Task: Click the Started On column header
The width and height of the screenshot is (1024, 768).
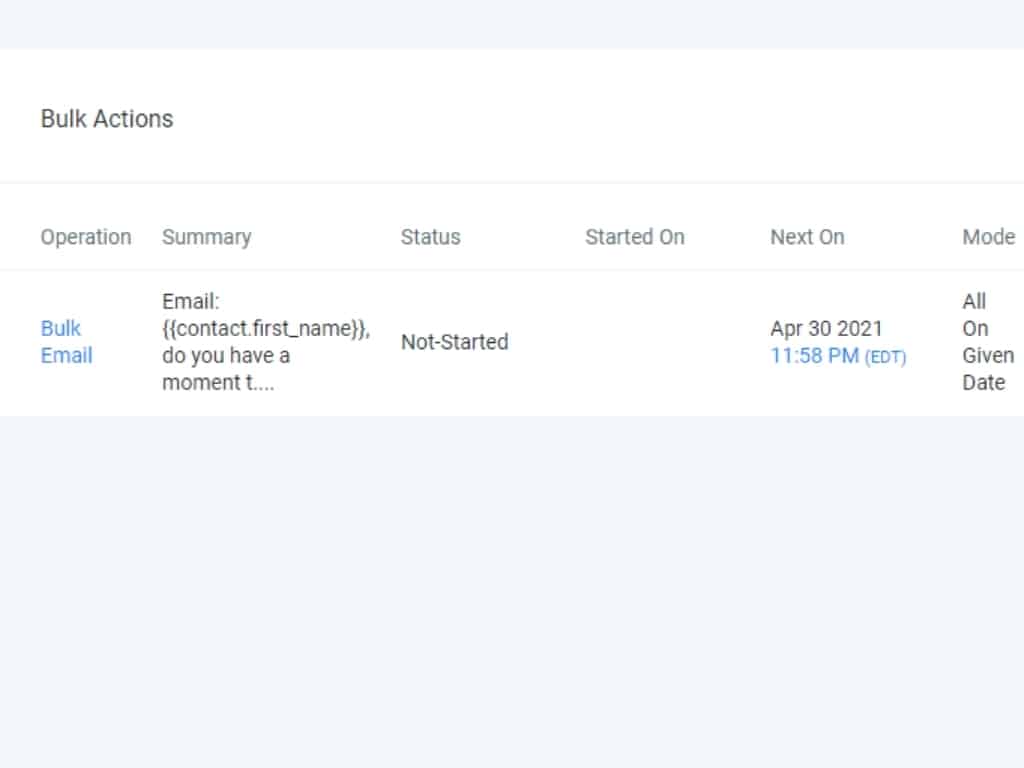Action: 634,237
